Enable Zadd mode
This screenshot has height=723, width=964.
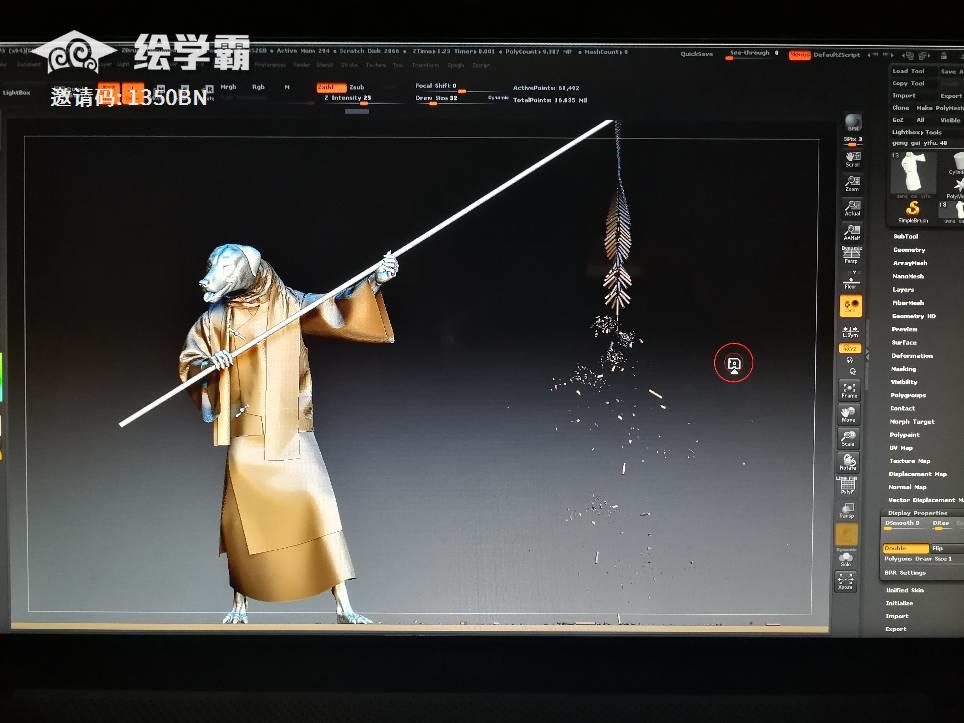pos(331,87)
